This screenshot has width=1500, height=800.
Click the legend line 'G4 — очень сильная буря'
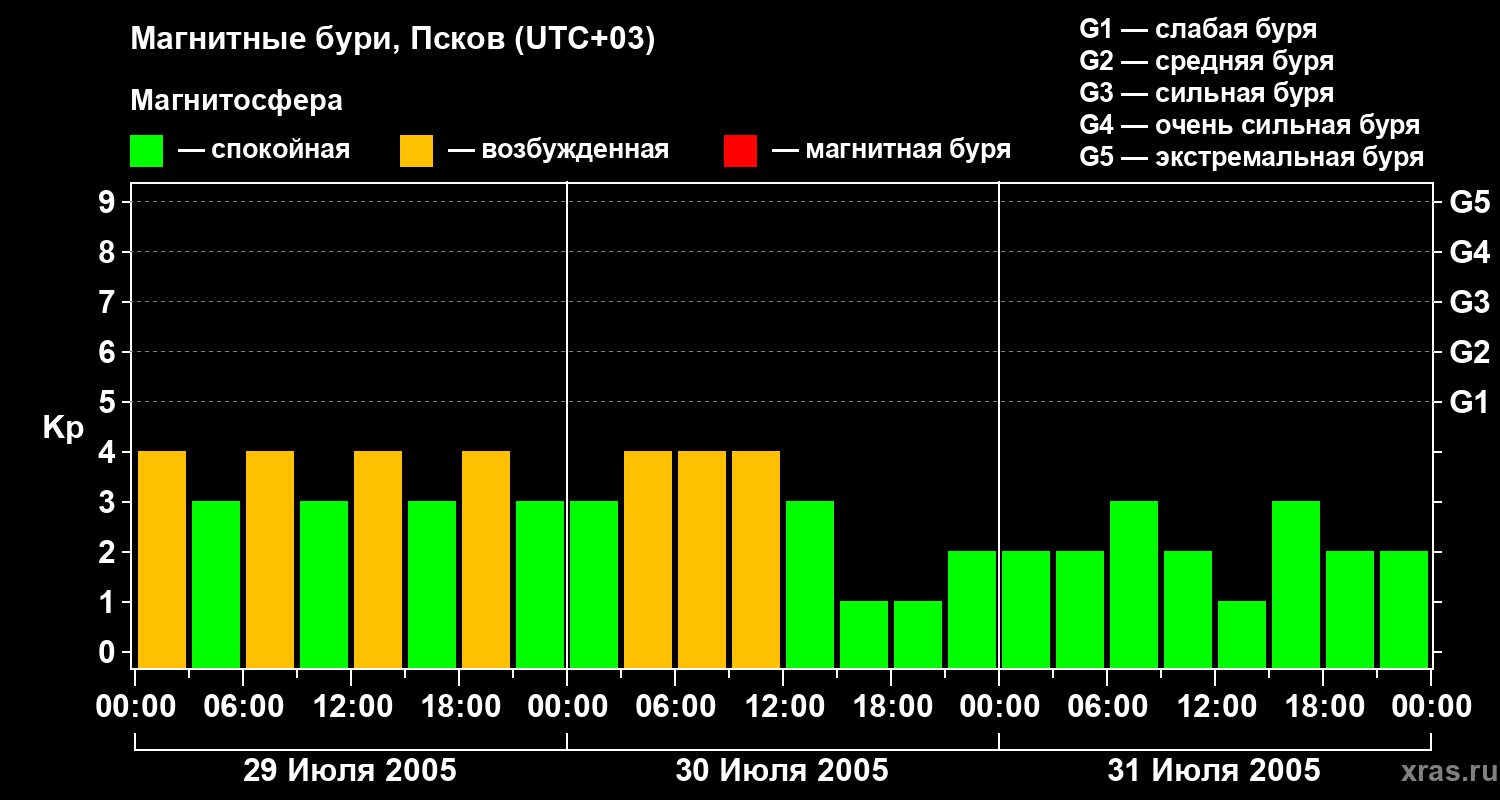pyautogui.click(x=1249, y=125)
